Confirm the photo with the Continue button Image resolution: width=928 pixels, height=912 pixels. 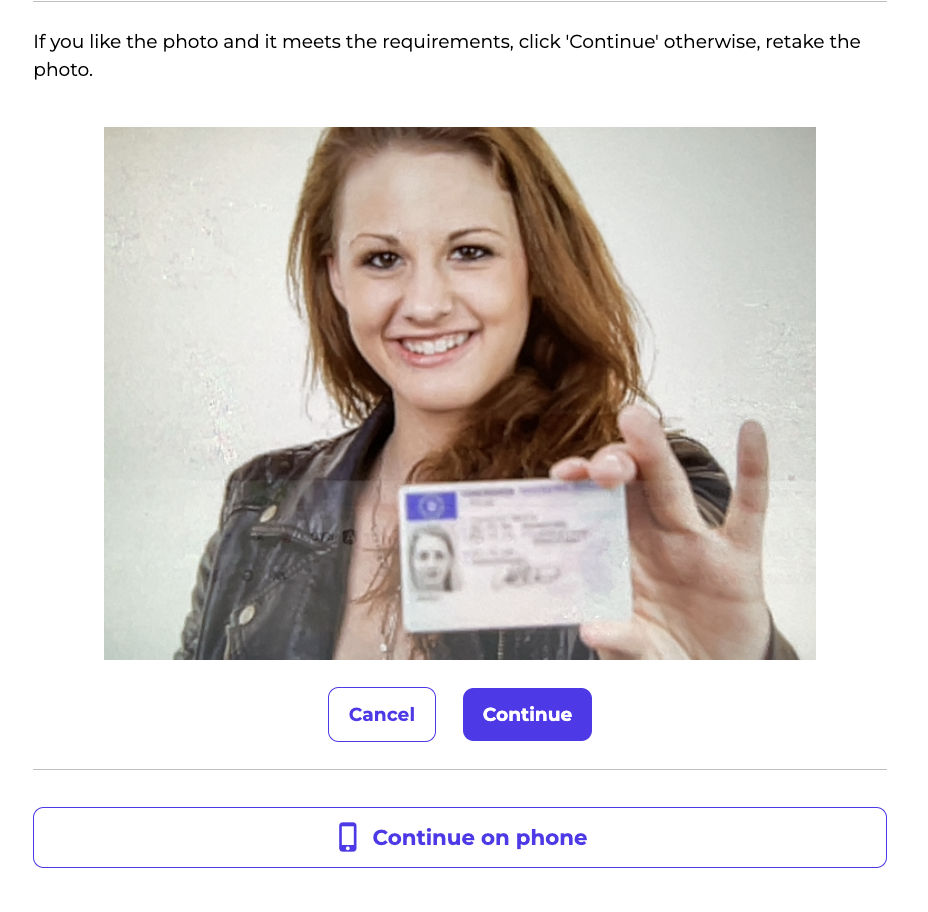click(x=527, y=714)
